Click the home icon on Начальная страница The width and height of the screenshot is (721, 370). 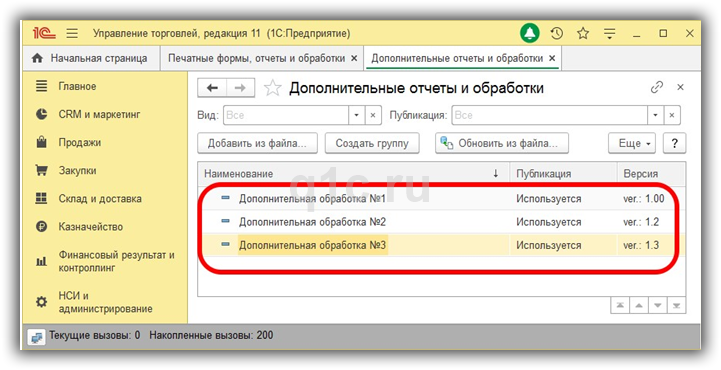(x=37, y=58)
